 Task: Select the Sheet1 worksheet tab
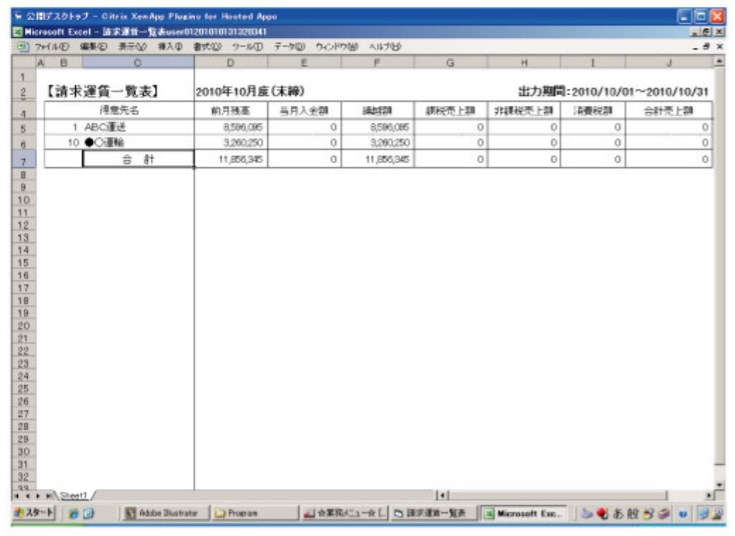pyautogui.click(x=74, y=494)
